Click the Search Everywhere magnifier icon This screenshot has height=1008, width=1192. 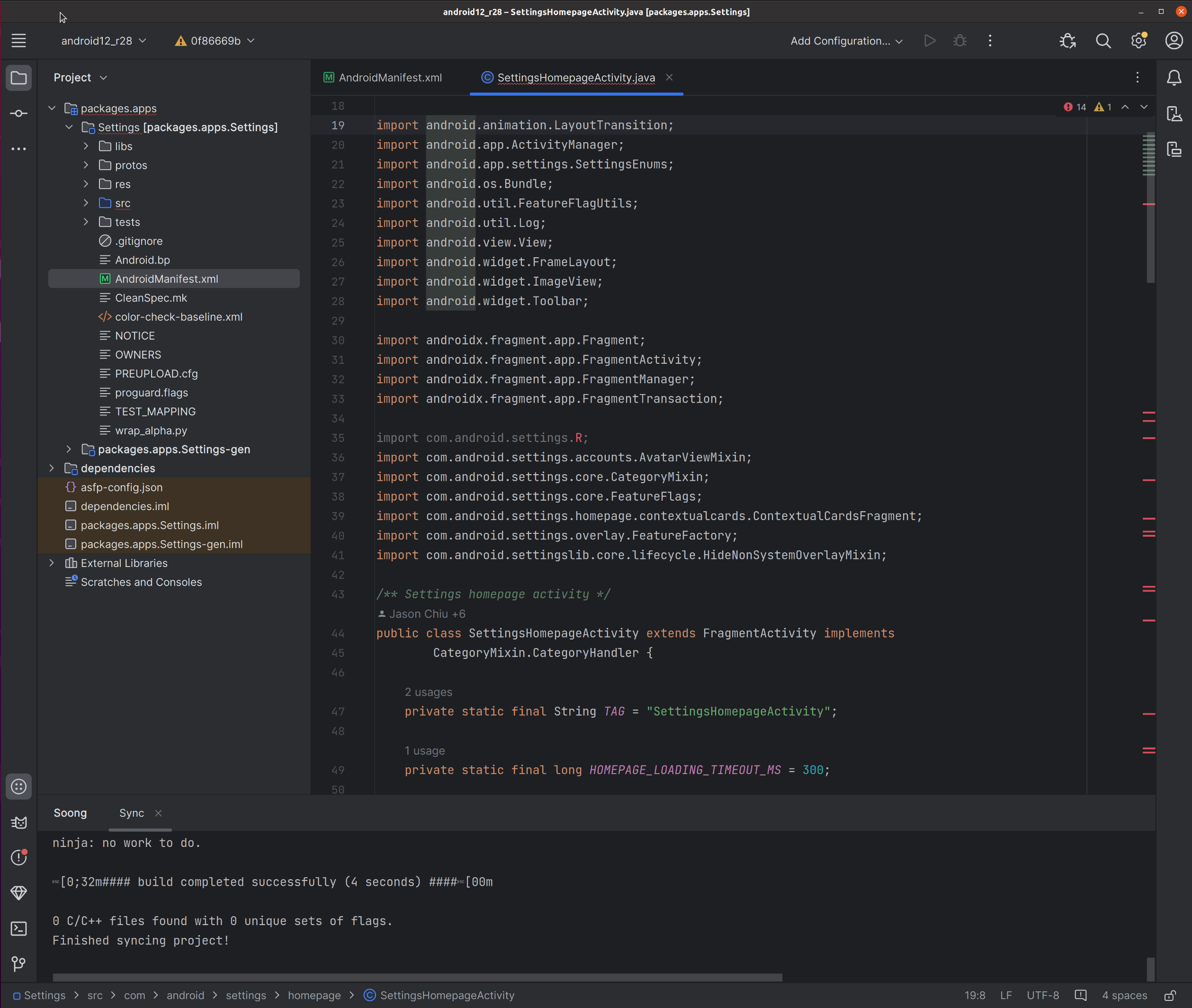(x=1103, y=41)
